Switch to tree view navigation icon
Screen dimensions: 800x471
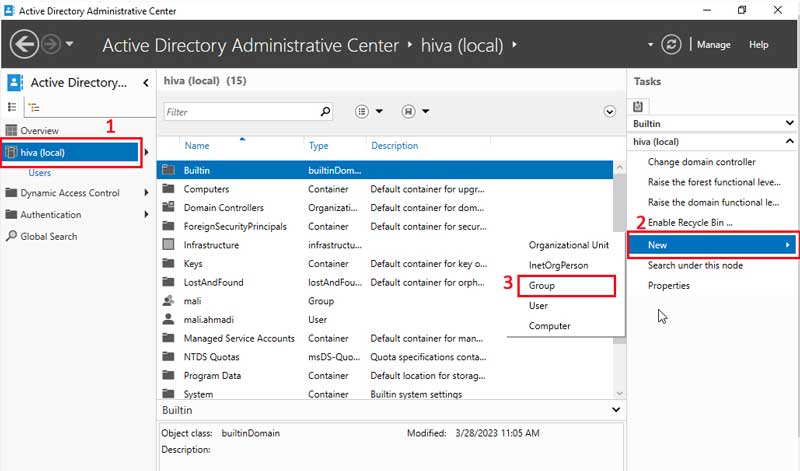(34, 107)
